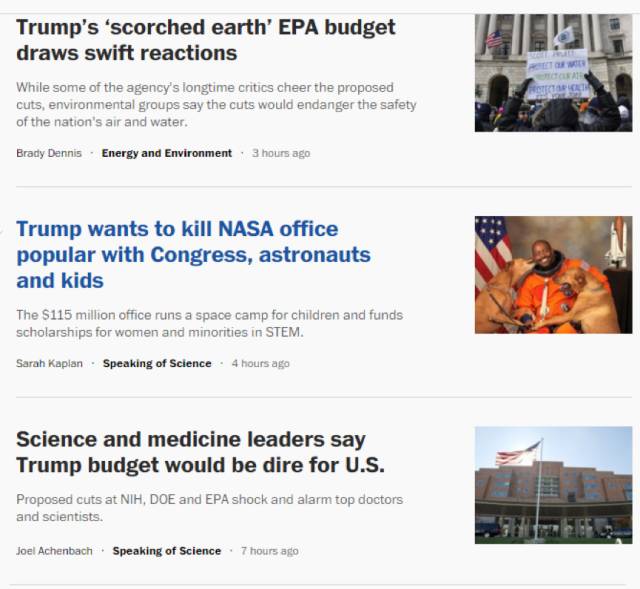This screenshot has height=589, width=640.
Task: Click the EPA protest photo thumbnail
Action: 553,73
